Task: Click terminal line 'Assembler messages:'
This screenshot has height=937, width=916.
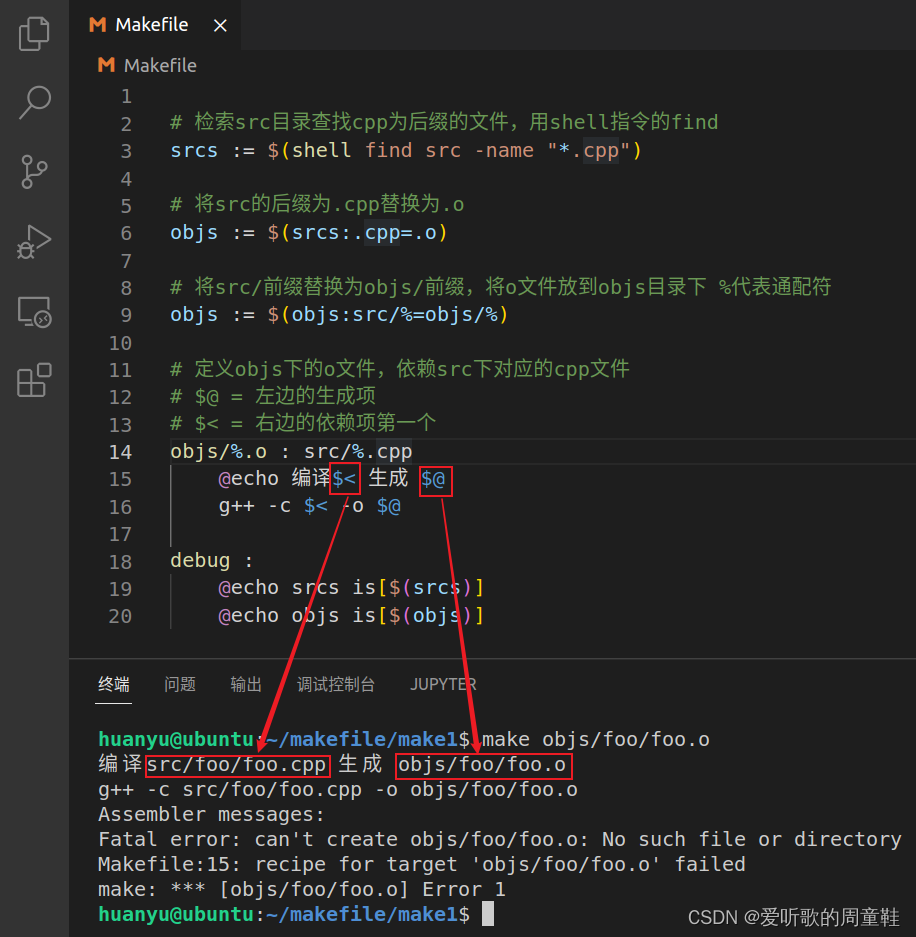Action: (x=212, y=814)
